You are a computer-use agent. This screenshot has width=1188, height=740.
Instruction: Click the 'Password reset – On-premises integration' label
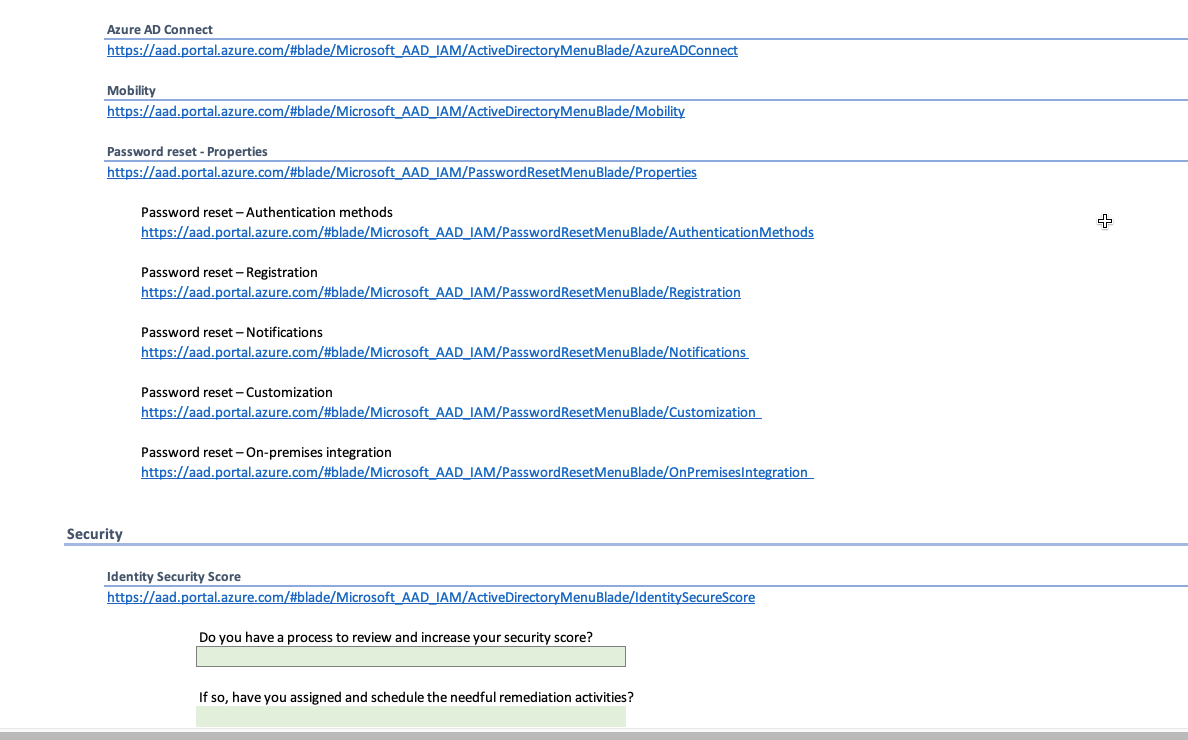click(x=266, y=452)
